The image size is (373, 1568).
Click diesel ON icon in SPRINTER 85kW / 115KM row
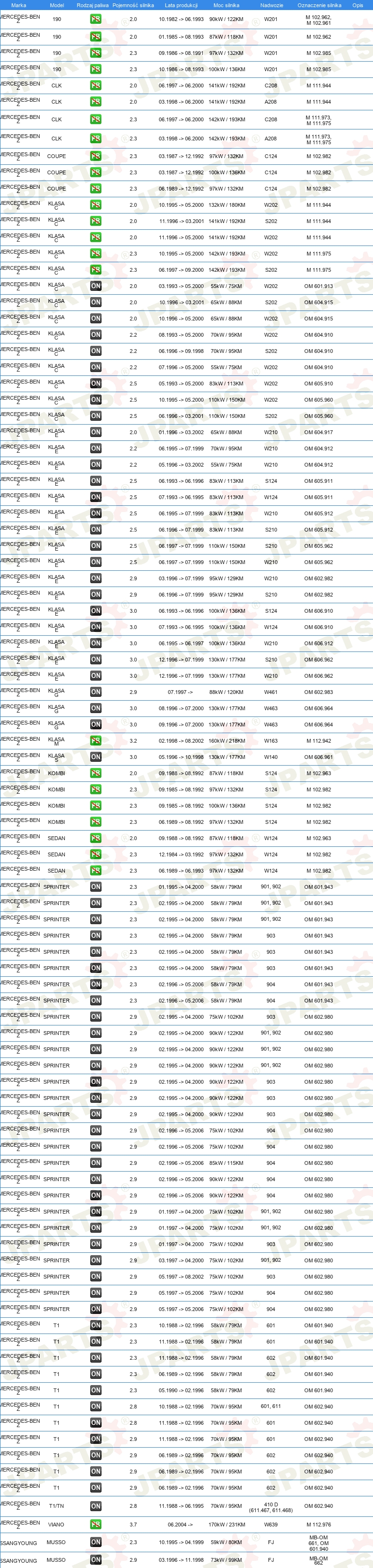click(x=95, y=1163)
